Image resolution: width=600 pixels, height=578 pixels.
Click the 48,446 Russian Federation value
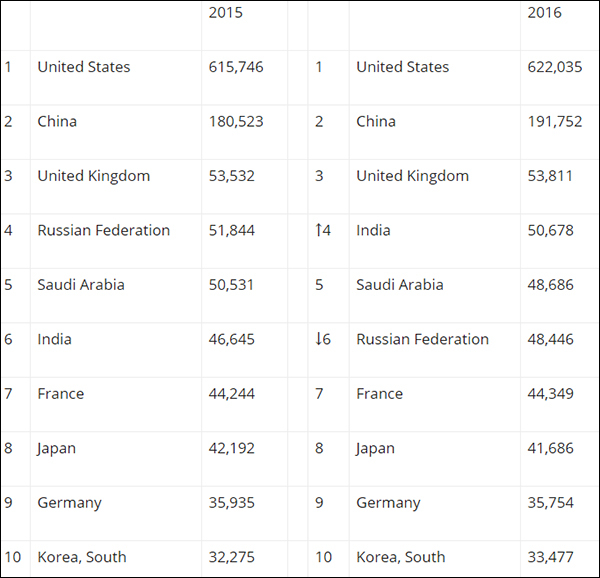click(551, 339)
